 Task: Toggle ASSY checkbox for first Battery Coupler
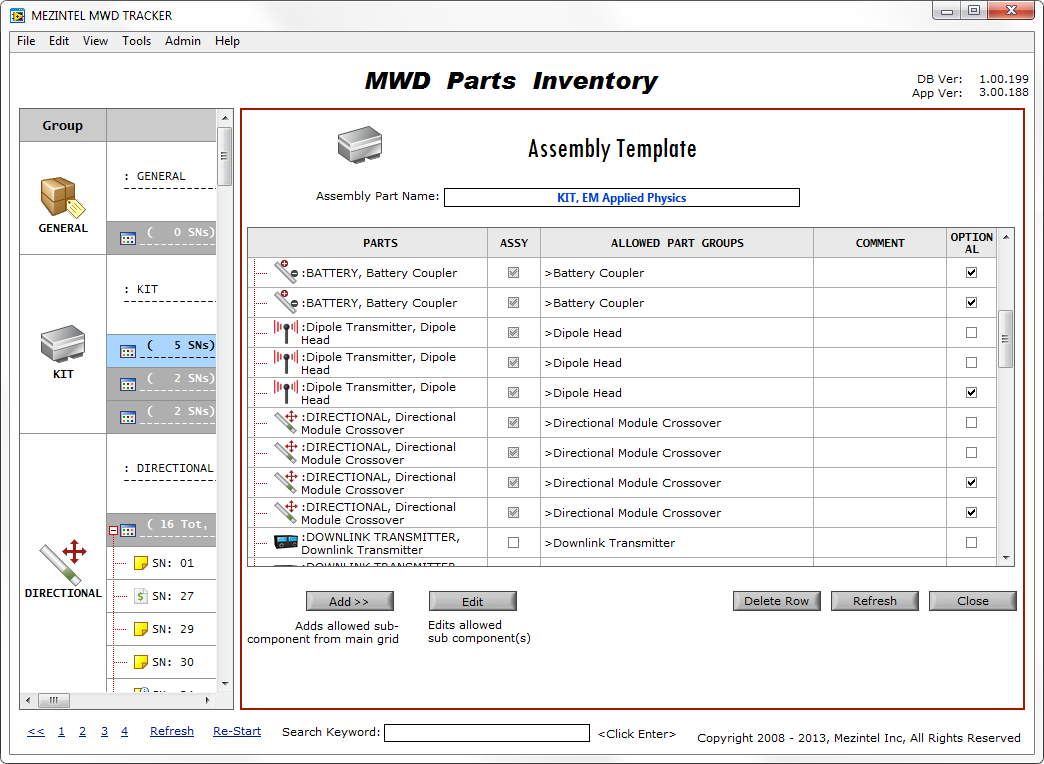pyautogui.click(x=513, y=272)
